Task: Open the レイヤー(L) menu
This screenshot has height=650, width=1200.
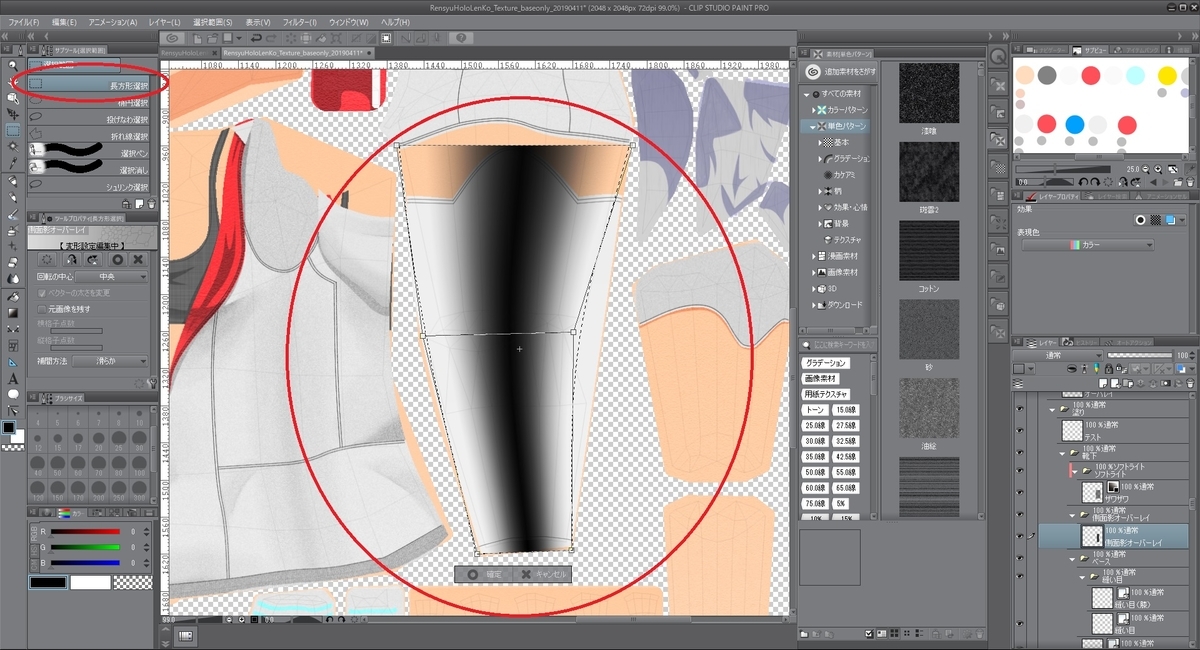Action: (163, 22)
